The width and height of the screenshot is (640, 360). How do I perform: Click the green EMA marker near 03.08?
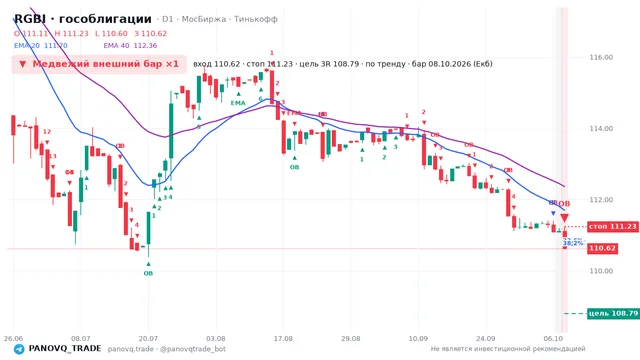tap(238, 103)
